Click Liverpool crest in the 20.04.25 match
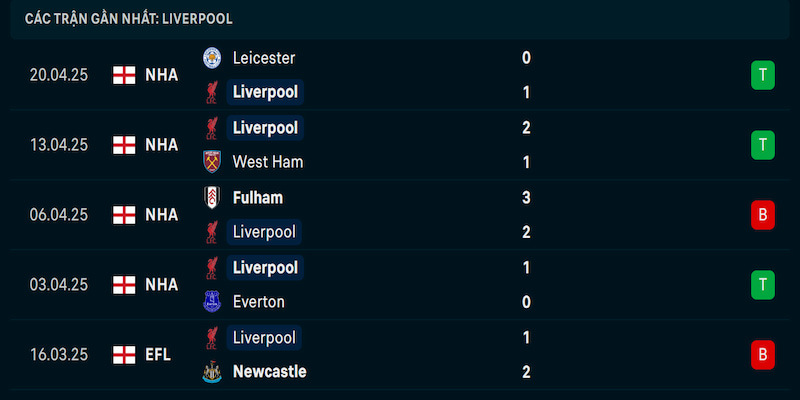Image resolution: width=800 pixels, height=400 pixels. click(212, 92)
